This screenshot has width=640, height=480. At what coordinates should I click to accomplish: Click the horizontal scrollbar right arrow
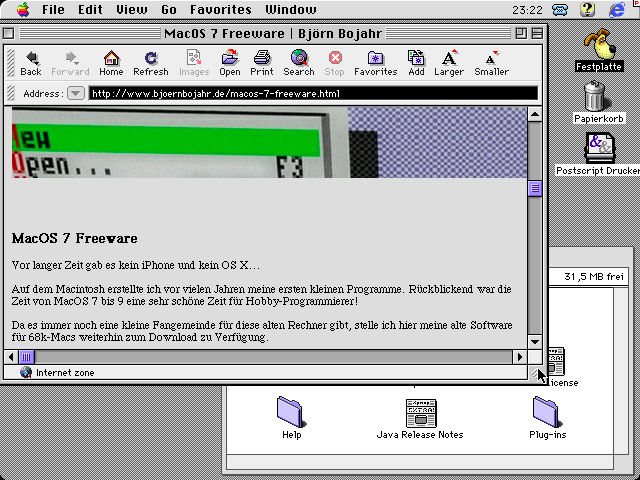[520, 357]
